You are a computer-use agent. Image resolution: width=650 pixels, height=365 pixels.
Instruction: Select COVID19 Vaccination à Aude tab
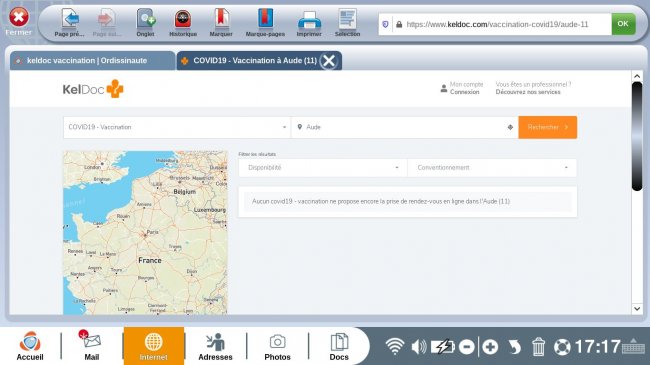coord(255,61)
